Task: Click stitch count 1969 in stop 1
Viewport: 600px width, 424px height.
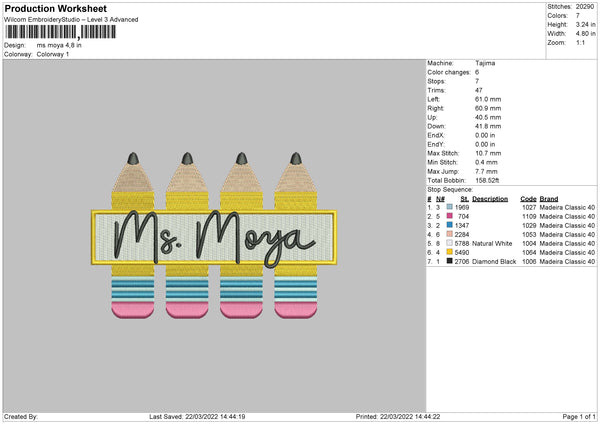Action: 462,207
